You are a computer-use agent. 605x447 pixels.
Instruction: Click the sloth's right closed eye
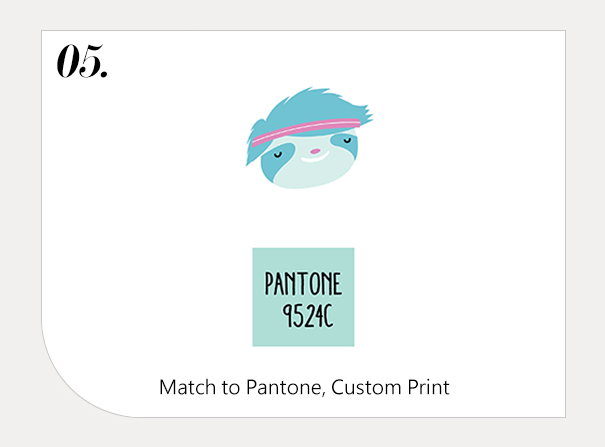pos(347,140)
